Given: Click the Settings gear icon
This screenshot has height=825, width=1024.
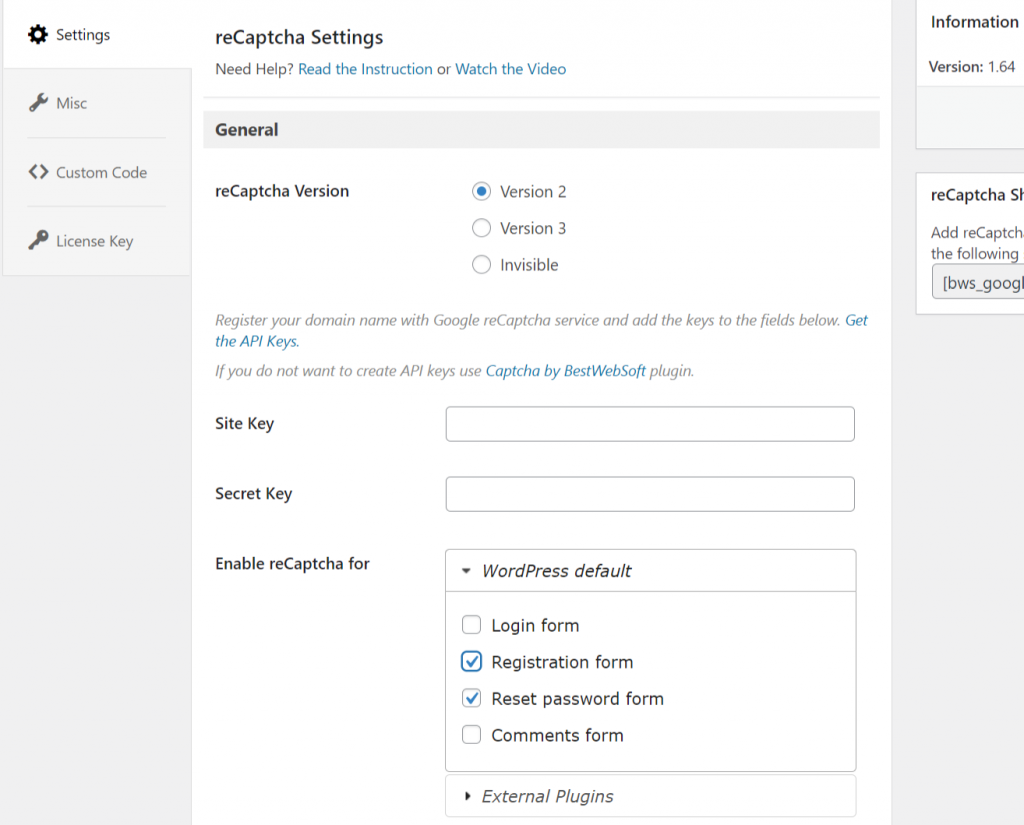Looking at the screenshot, I should tap(38, 35).
